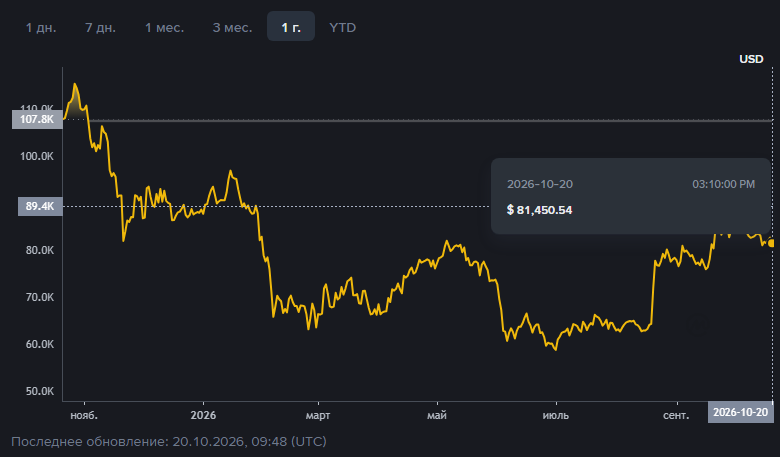The image size is (780, 457).
Task: Click the 107.8K price axis tag
Action: click(x=37, y=119)
